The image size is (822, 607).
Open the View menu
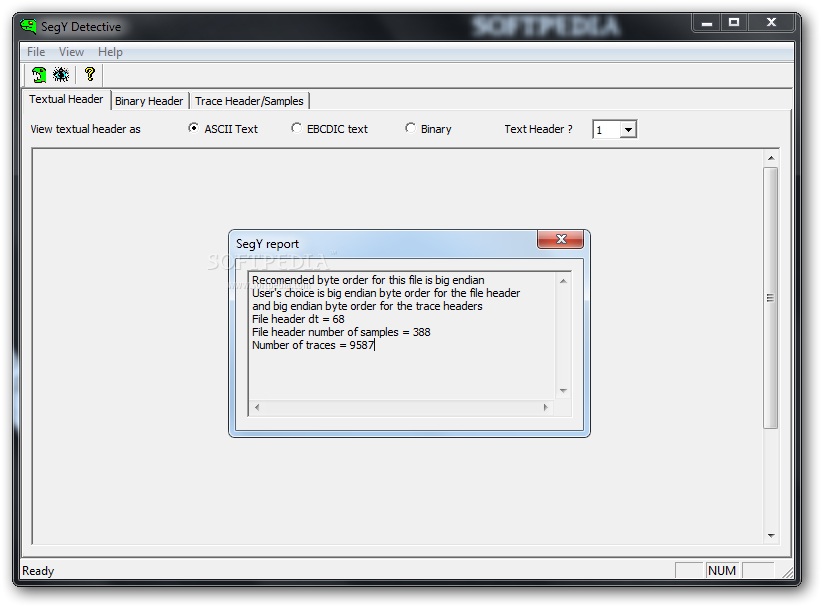point(71,52)
